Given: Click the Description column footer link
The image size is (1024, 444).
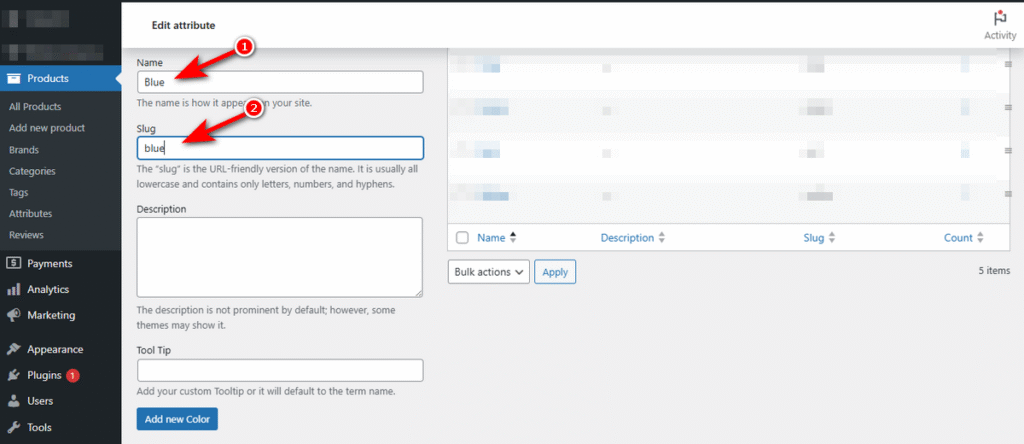Looking at the screenshot, I should [627, 238].
